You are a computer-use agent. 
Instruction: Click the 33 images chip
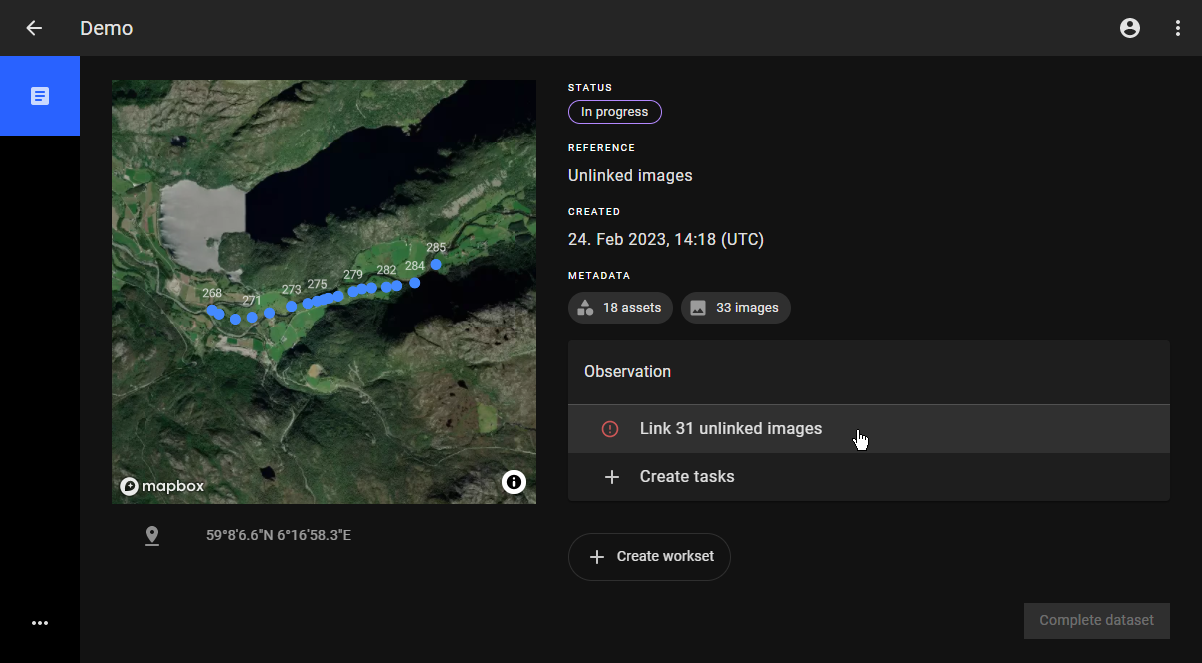tap(735, 308)
